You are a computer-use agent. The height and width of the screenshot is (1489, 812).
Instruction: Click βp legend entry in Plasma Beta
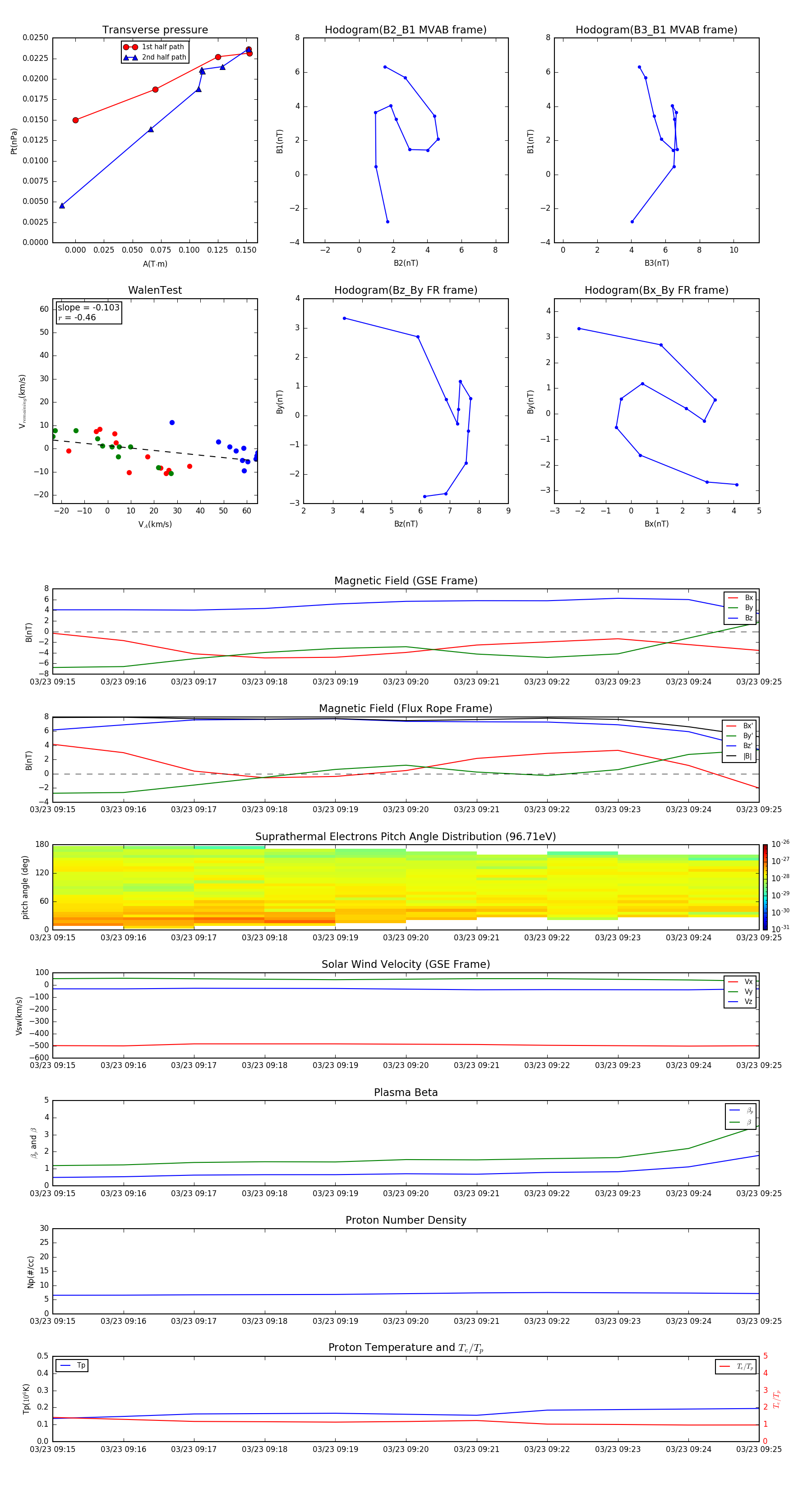[741, 1110]
